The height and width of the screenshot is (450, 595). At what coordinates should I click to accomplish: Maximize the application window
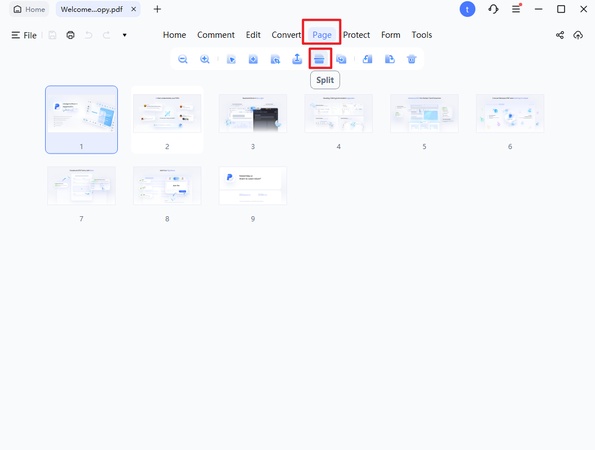(x=561, y=9)
